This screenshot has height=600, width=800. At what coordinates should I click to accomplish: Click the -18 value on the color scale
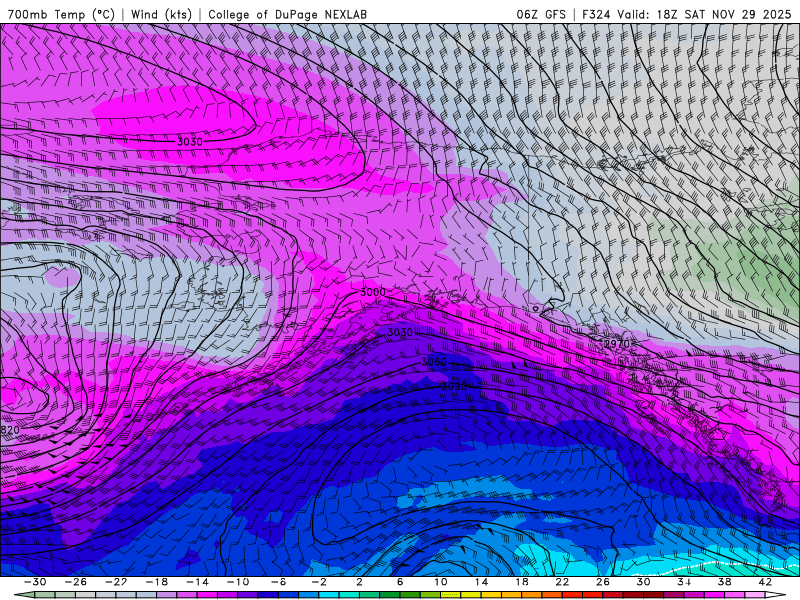[x=157, y=582]
